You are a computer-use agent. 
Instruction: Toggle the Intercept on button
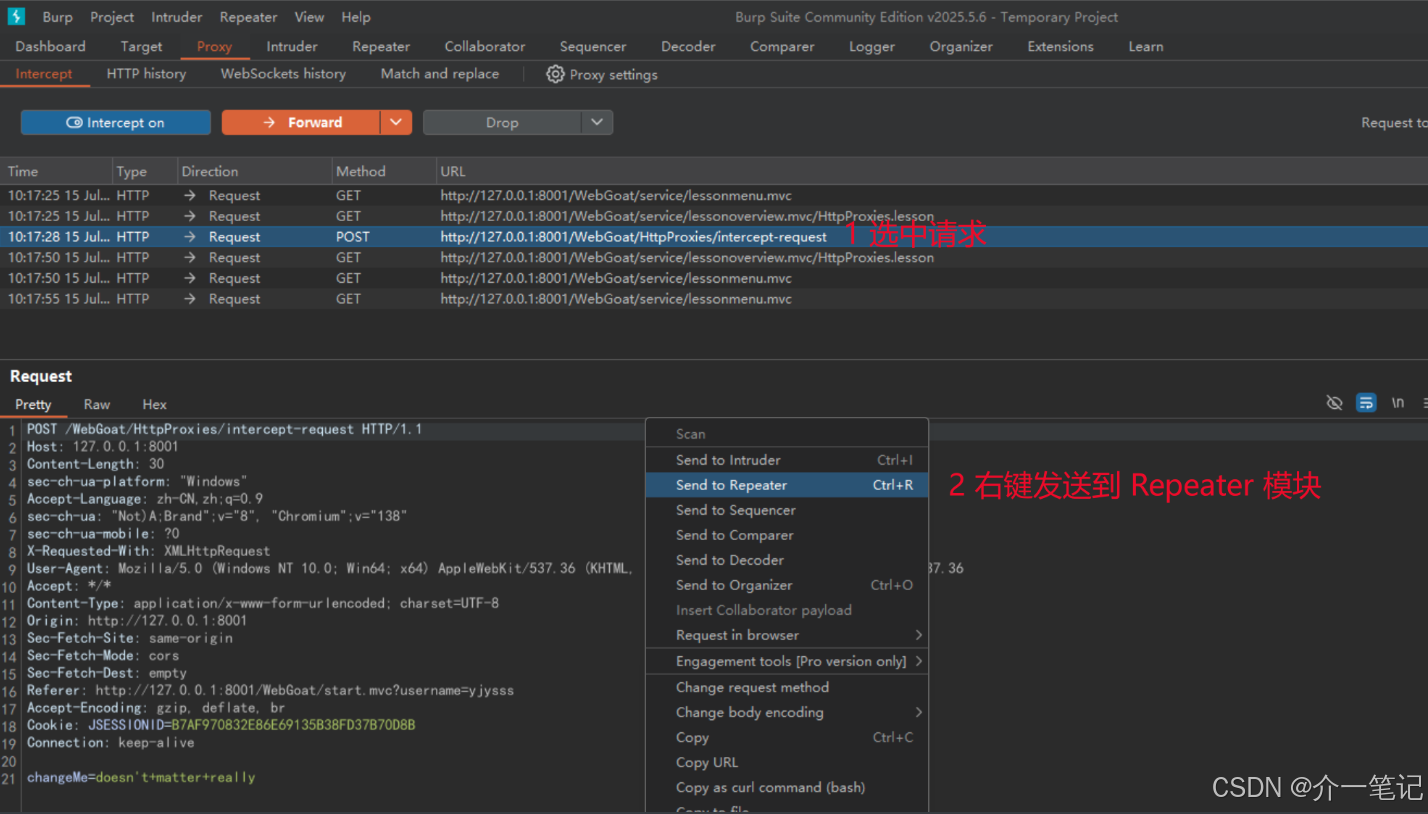click(116, 122)
